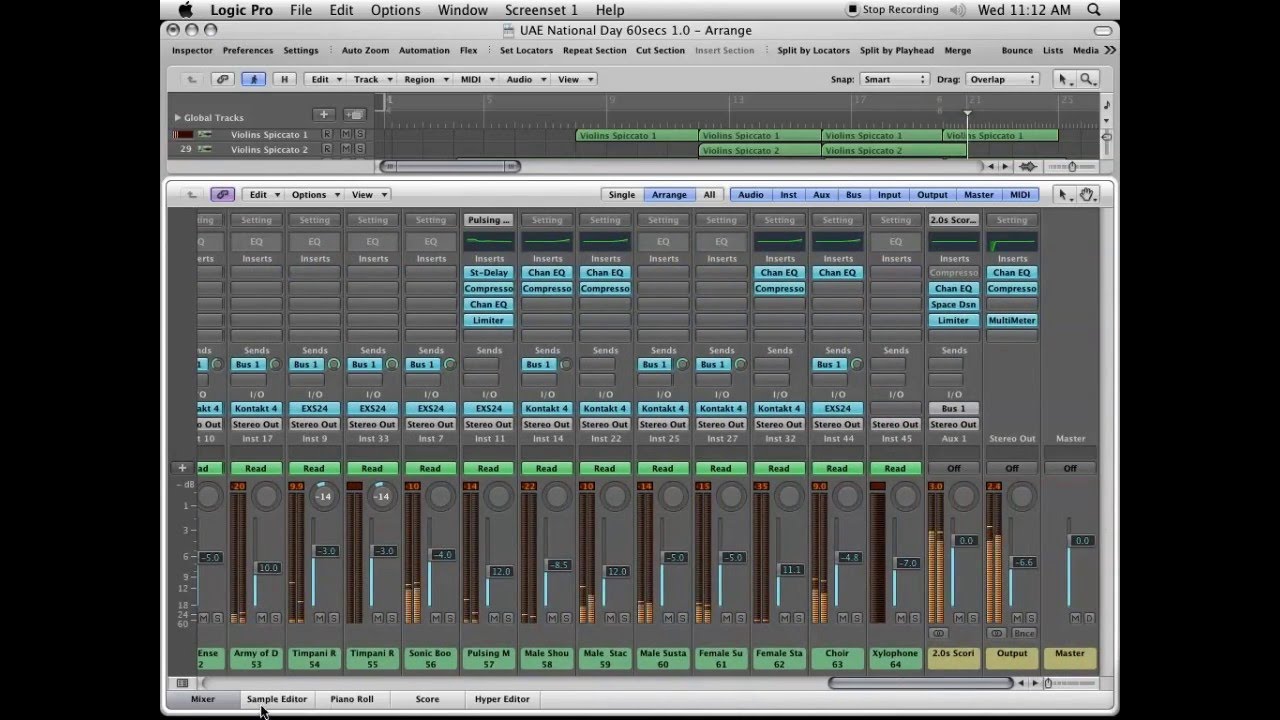1280x720 pixels.
Task: Open the Apple menu
Action: tap(185, 10)
